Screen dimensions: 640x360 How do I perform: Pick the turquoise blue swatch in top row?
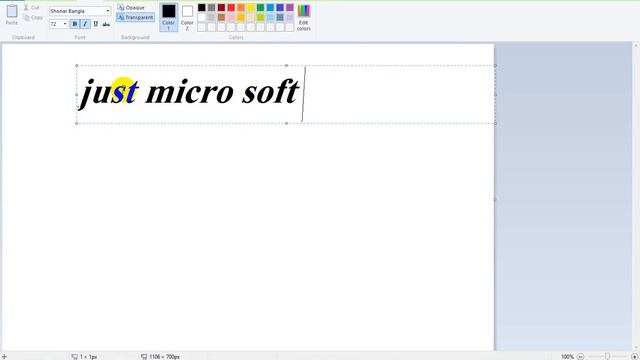[270, 7]
